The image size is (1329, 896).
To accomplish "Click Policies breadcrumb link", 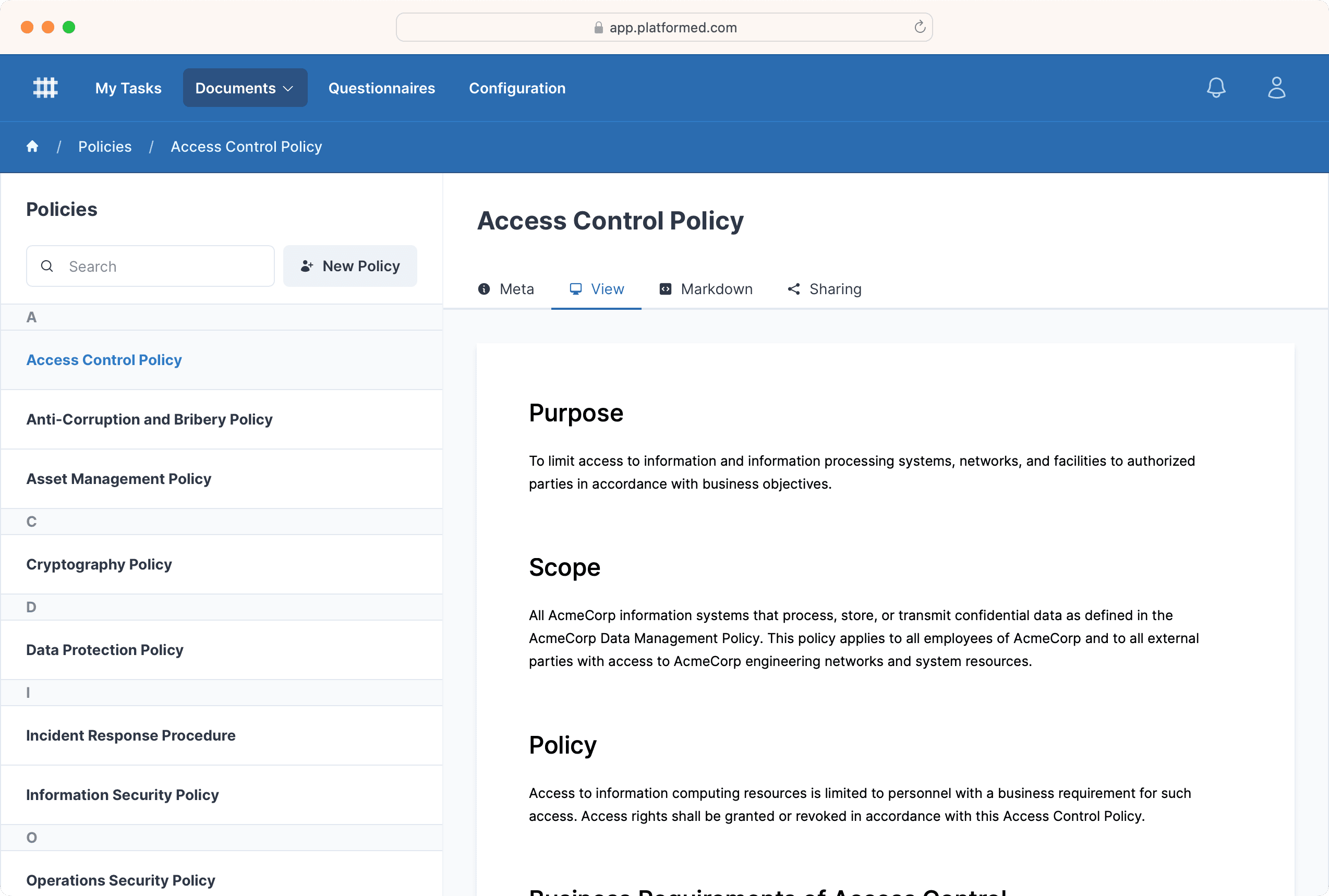I will [x=104, y=146].
